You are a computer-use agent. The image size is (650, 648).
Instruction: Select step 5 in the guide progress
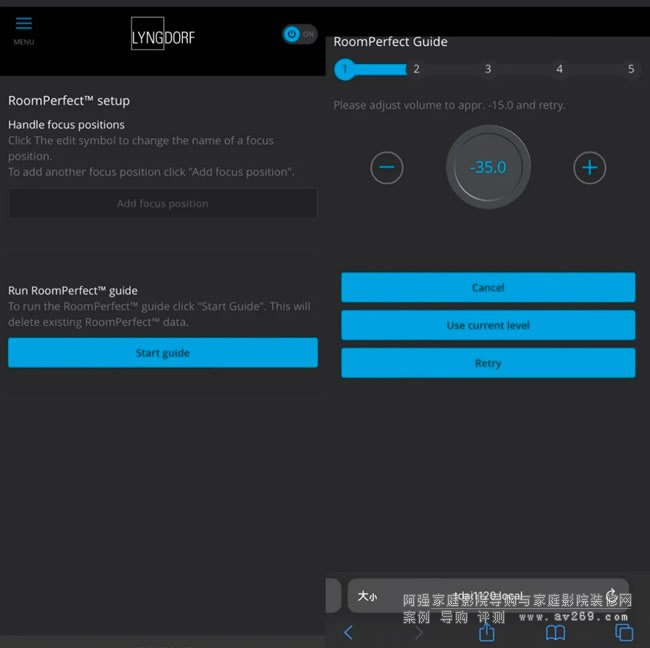coord(630,69)
